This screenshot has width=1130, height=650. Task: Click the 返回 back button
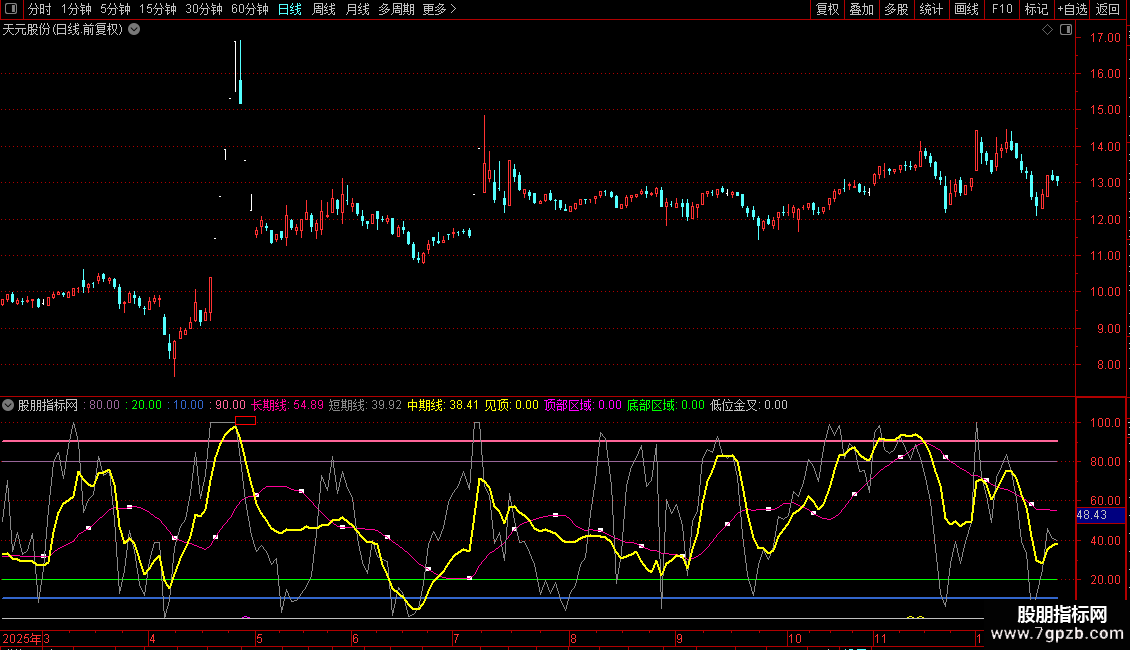click(1108, 9)
